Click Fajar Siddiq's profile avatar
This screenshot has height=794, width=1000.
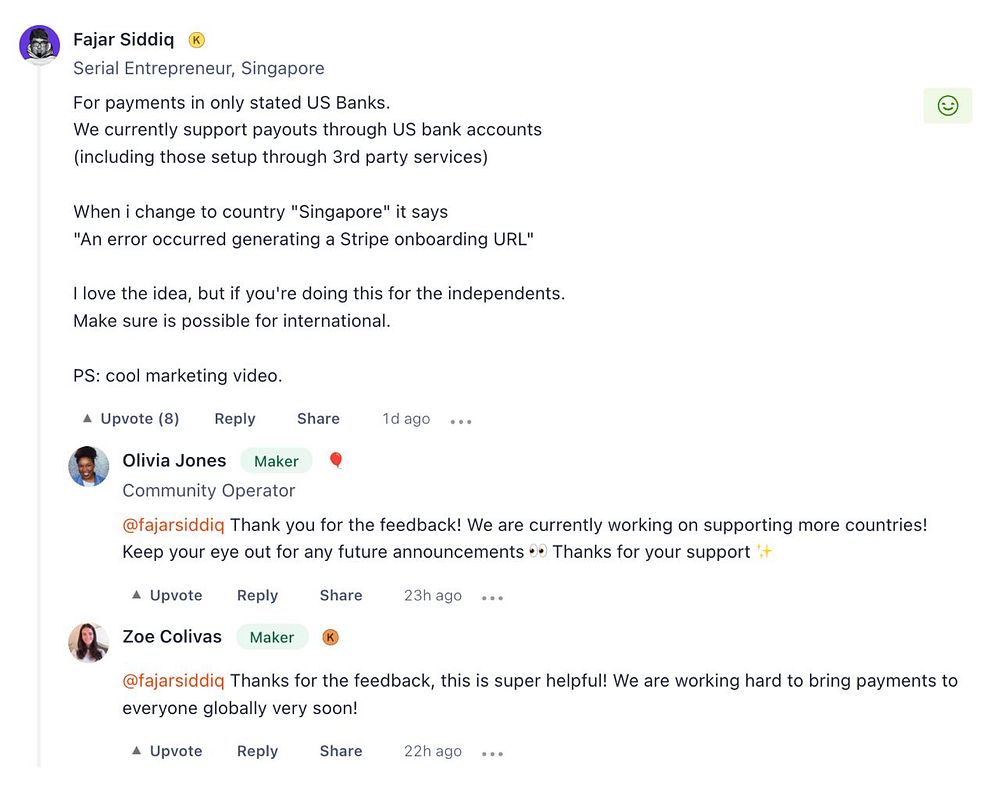click(40, 45)
